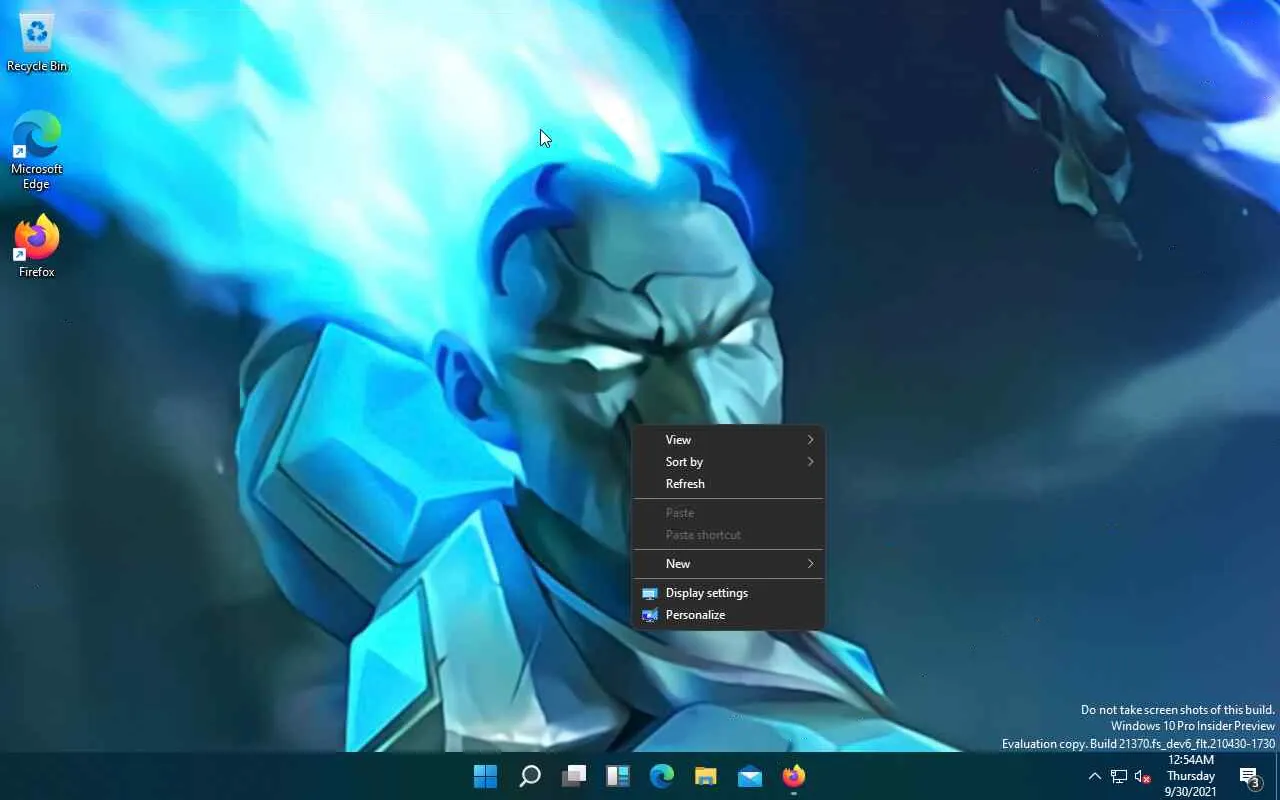This screenshot has width=1280, height=800.
Task: Open Display settings from context menu
Action: [729, 593]
